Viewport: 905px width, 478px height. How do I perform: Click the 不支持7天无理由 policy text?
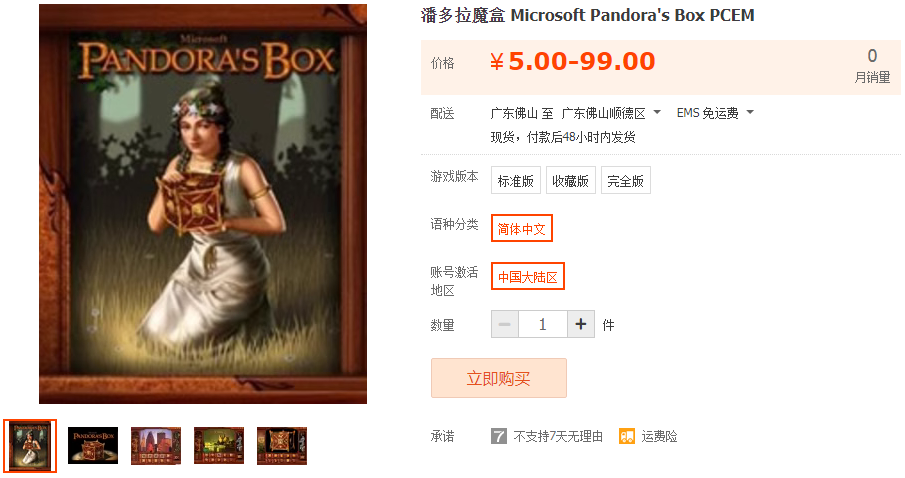[x=558, y=436]
